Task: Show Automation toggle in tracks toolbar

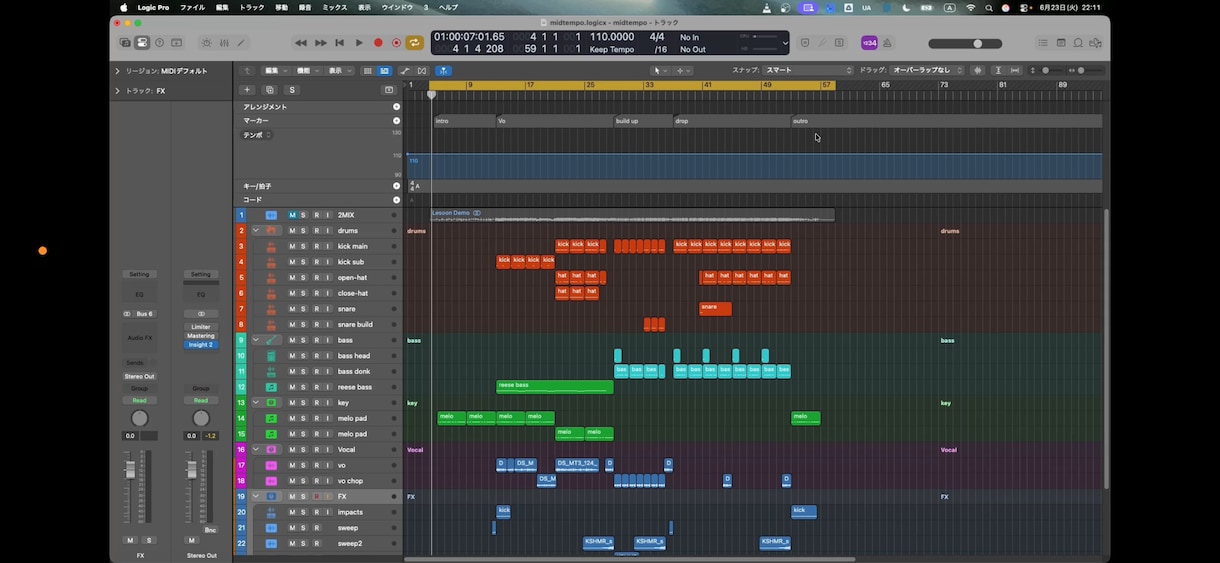Action: pos(405,71)
